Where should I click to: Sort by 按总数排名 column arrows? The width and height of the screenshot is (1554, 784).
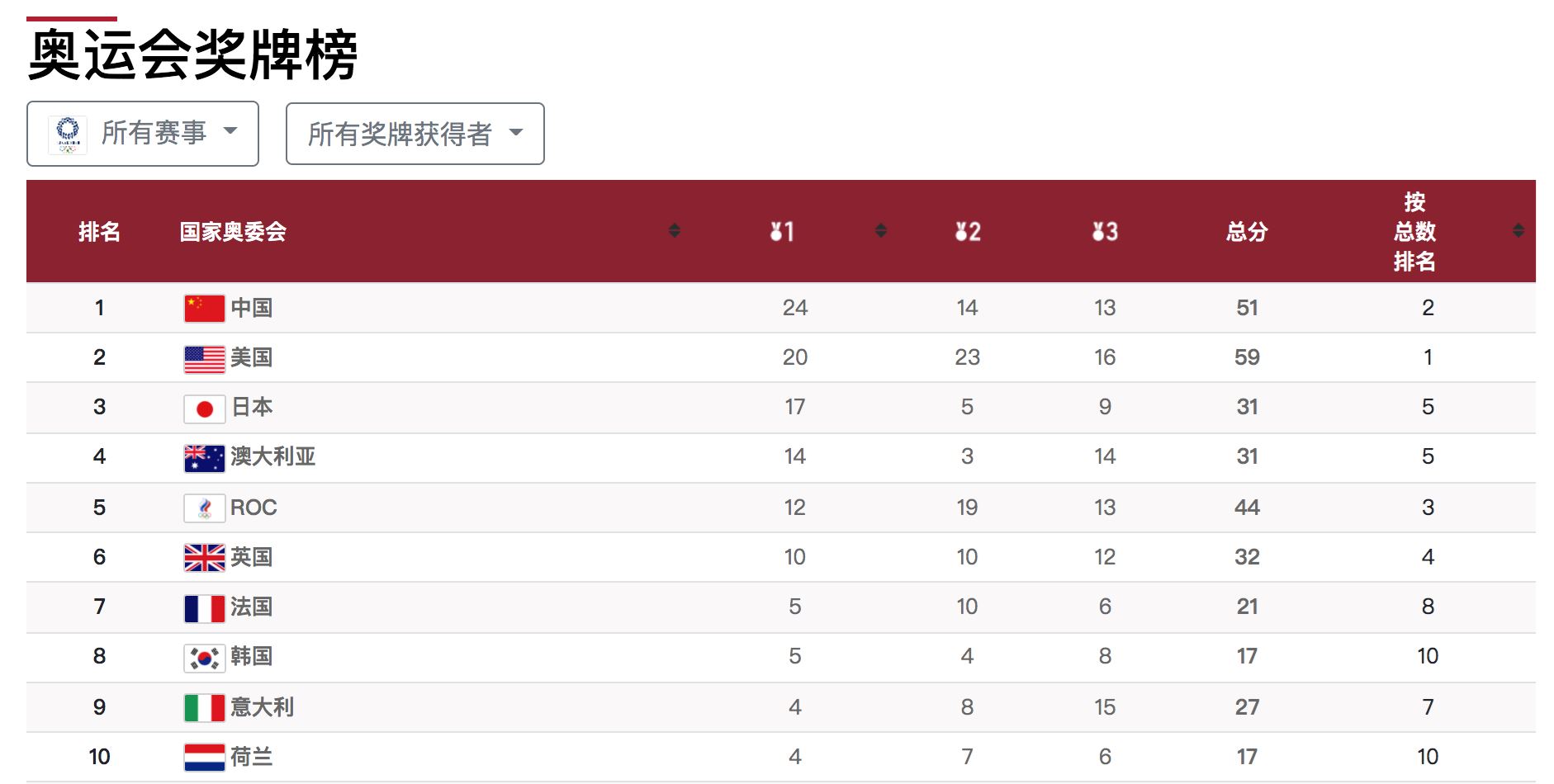1518,230
